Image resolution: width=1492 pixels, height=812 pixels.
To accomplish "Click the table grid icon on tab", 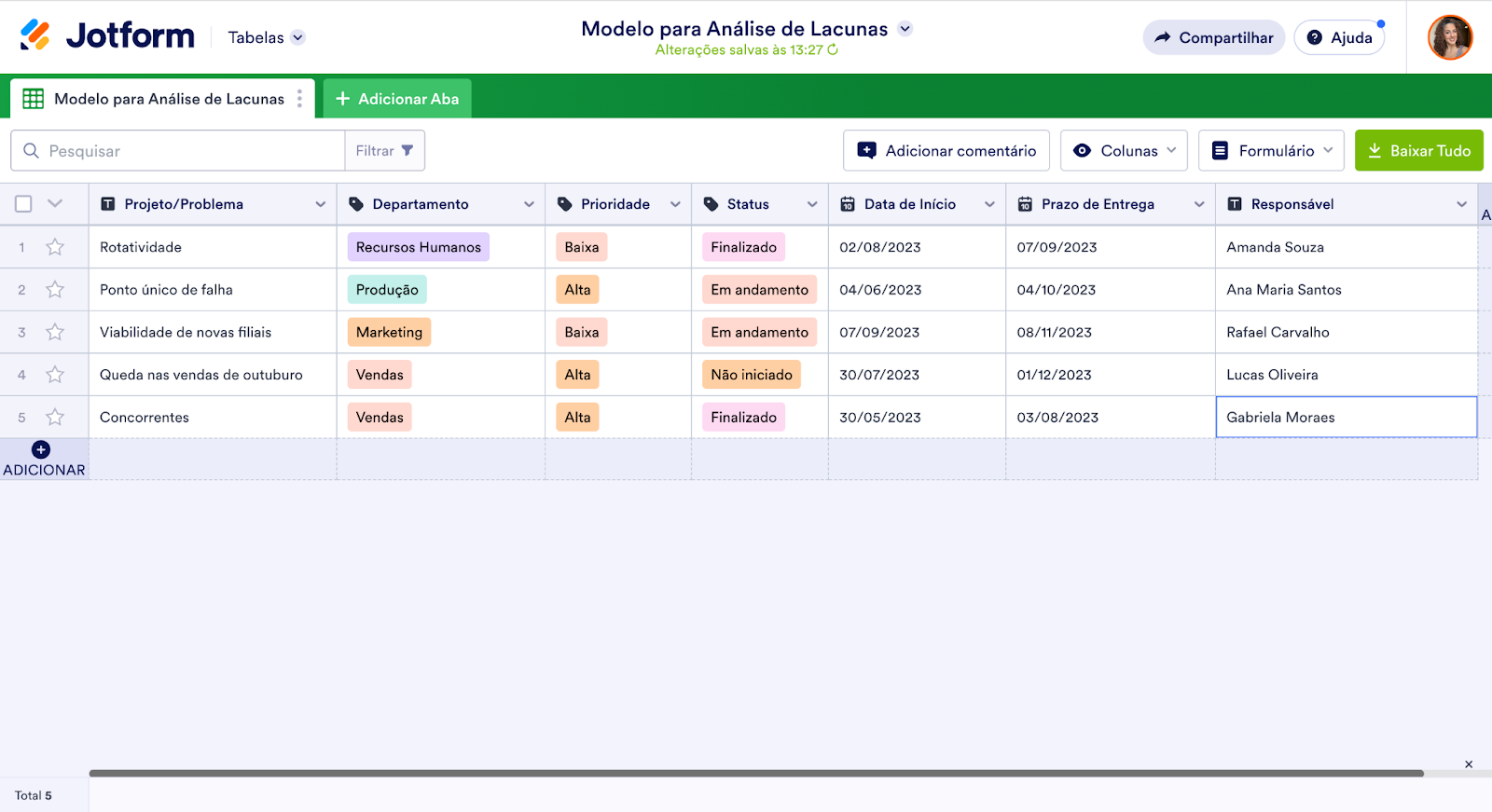I will [x=34, y=99].
